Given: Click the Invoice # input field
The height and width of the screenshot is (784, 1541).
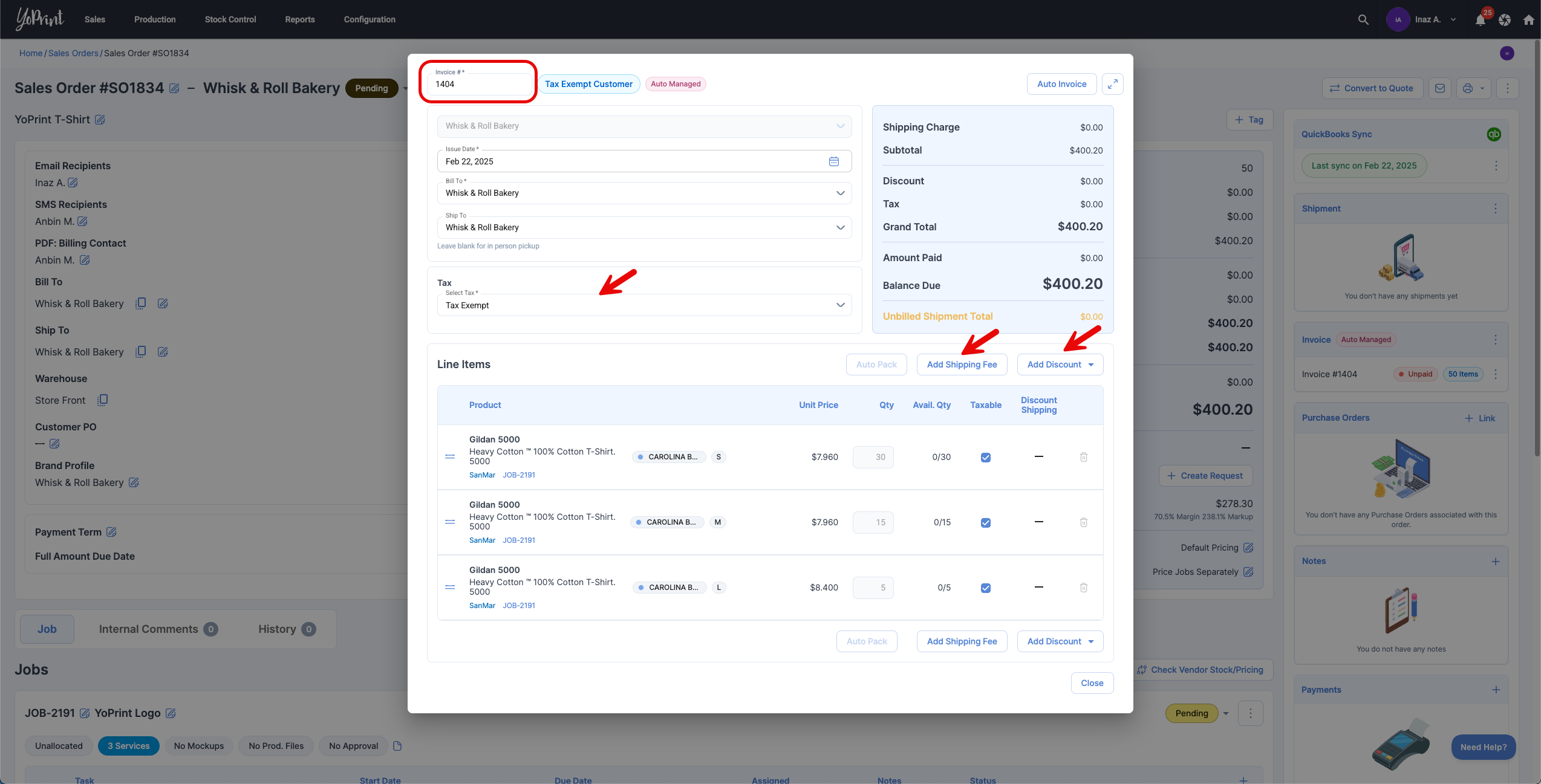Looking at the screenshot, I should 479,84.
